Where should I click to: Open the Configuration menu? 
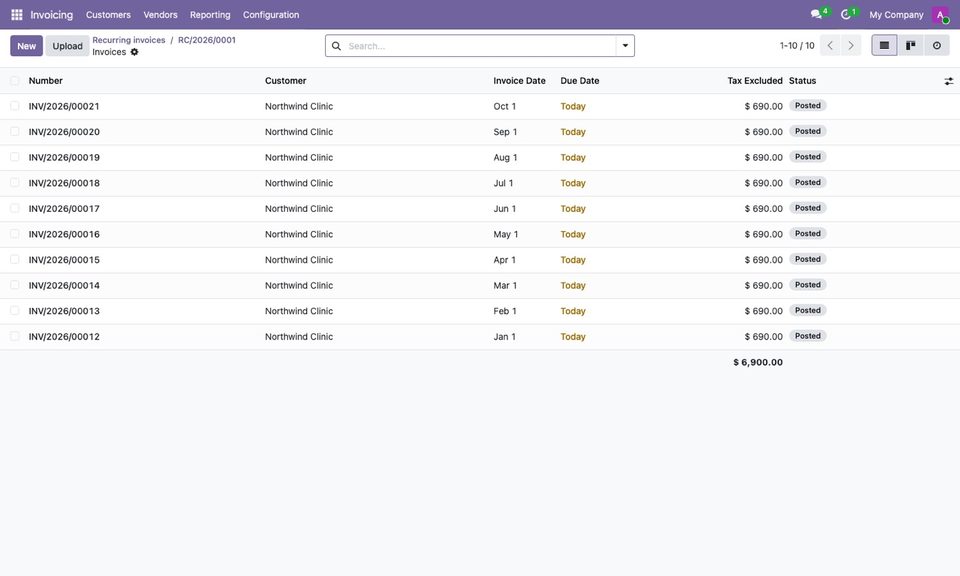tap(271, 15)
